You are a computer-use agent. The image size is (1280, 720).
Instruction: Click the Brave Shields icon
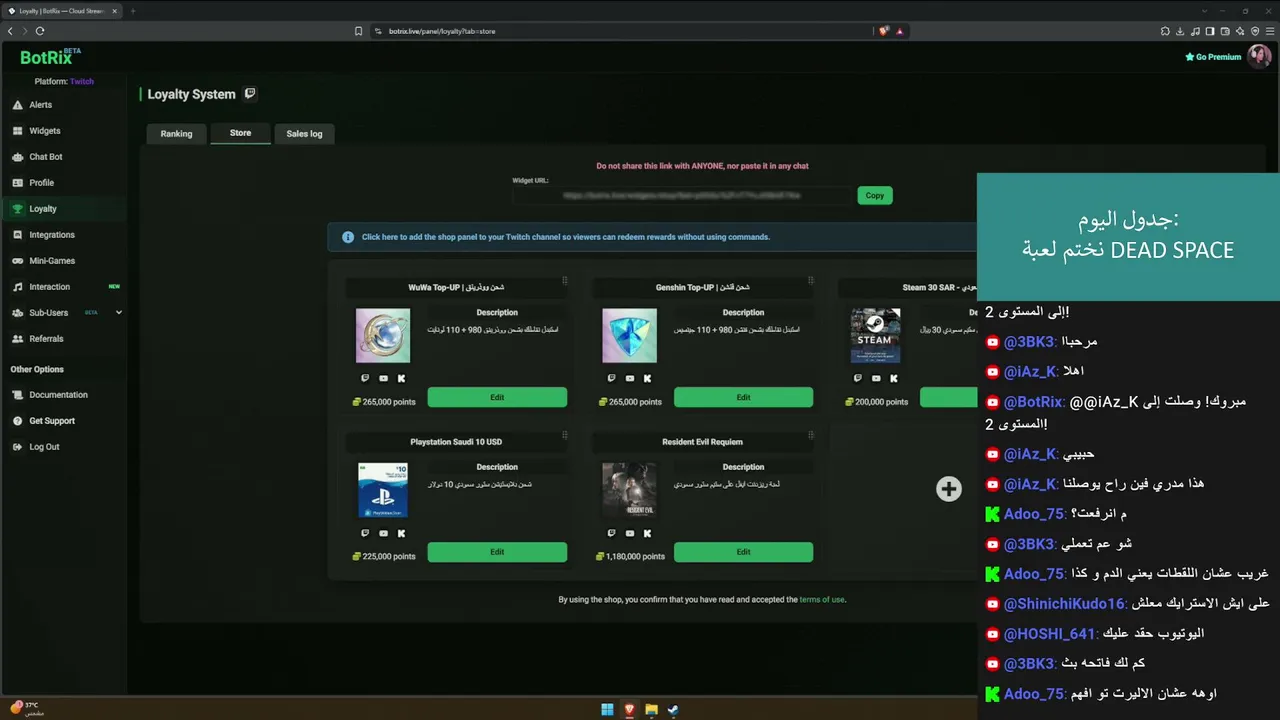coord(883,31)
